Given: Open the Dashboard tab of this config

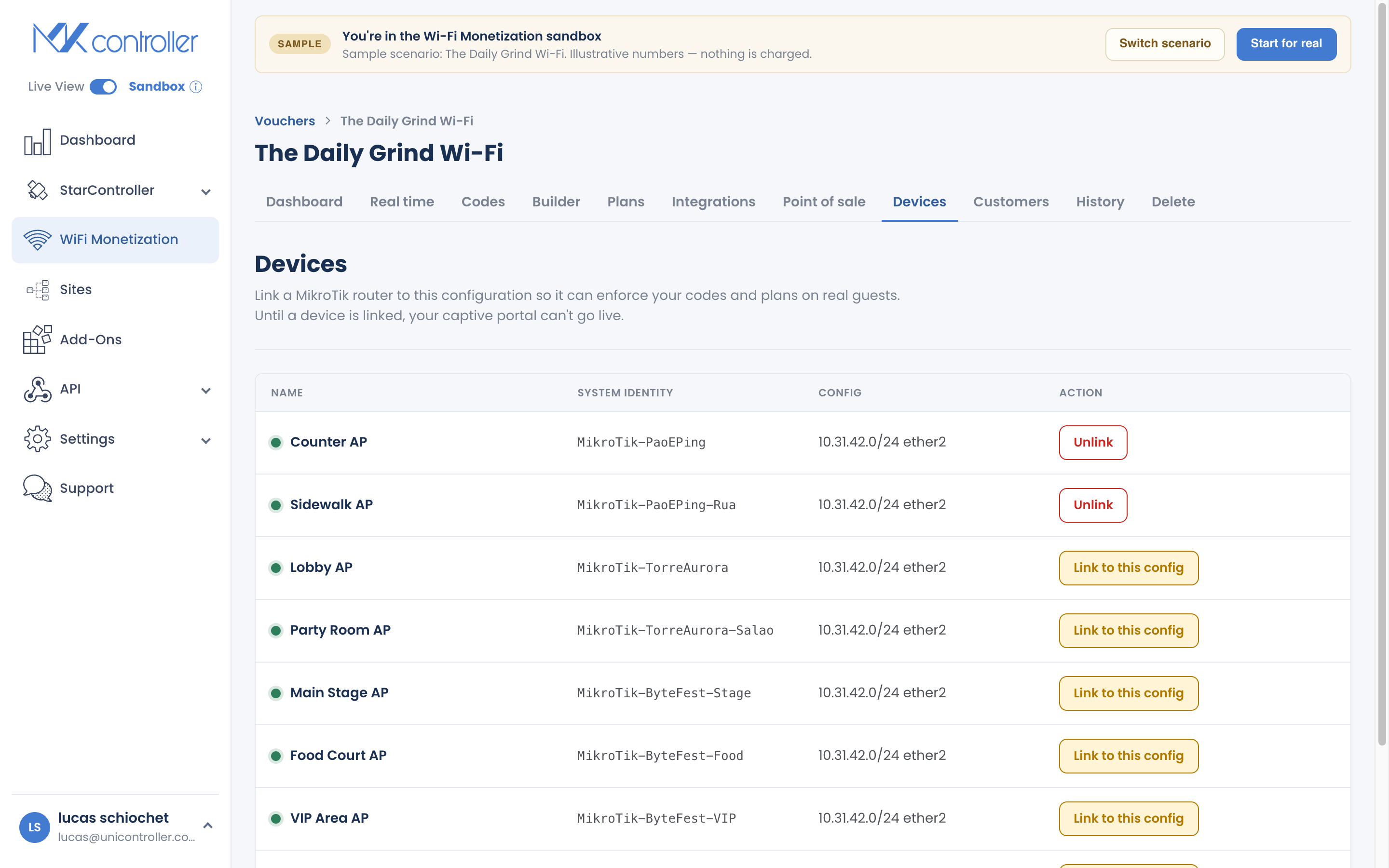Looking at the screenshot, I should coord(304,202).
